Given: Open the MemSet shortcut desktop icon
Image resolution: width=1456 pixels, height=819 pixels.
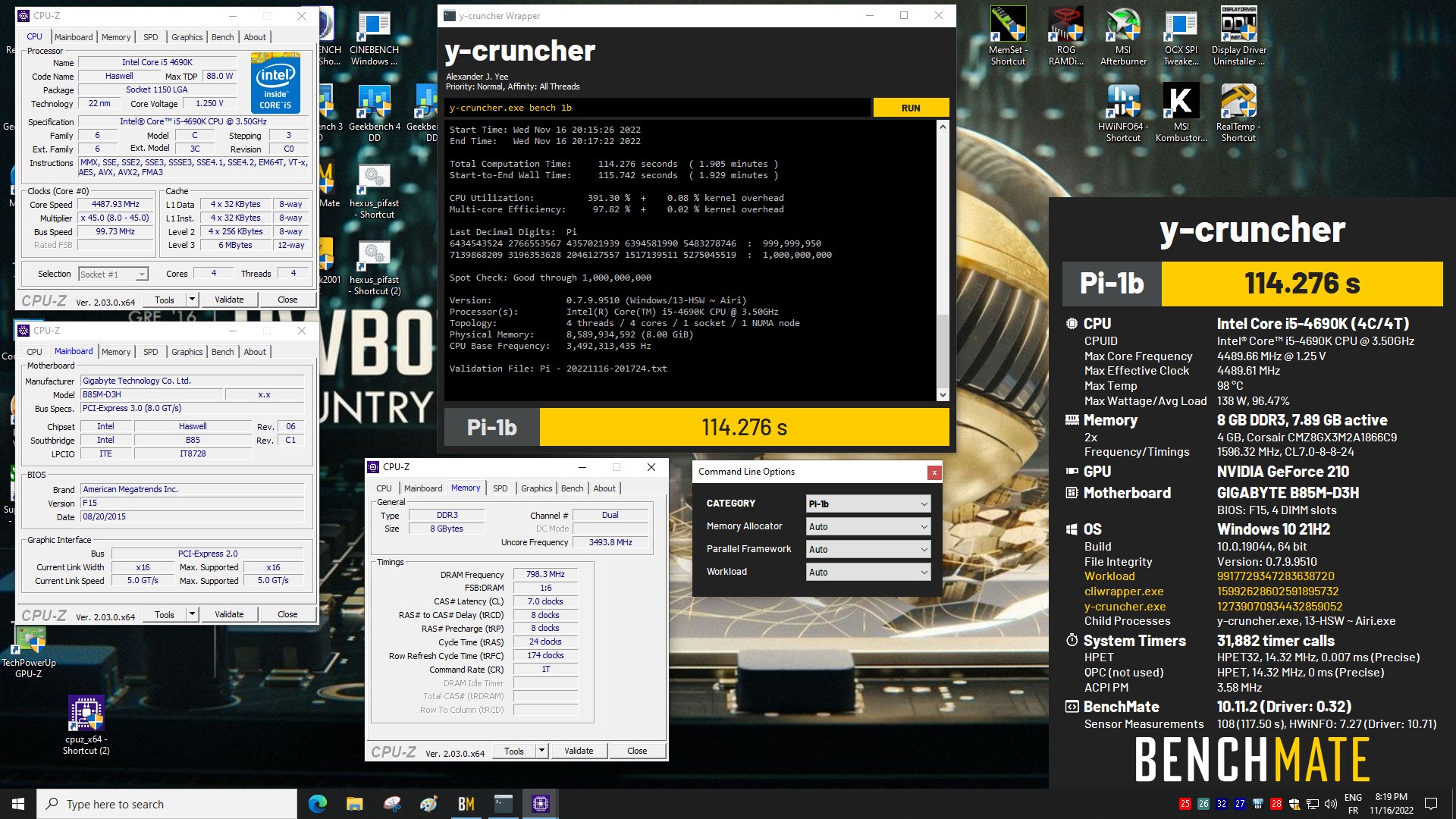Looking at the screenshot, I should [1008, 36].
